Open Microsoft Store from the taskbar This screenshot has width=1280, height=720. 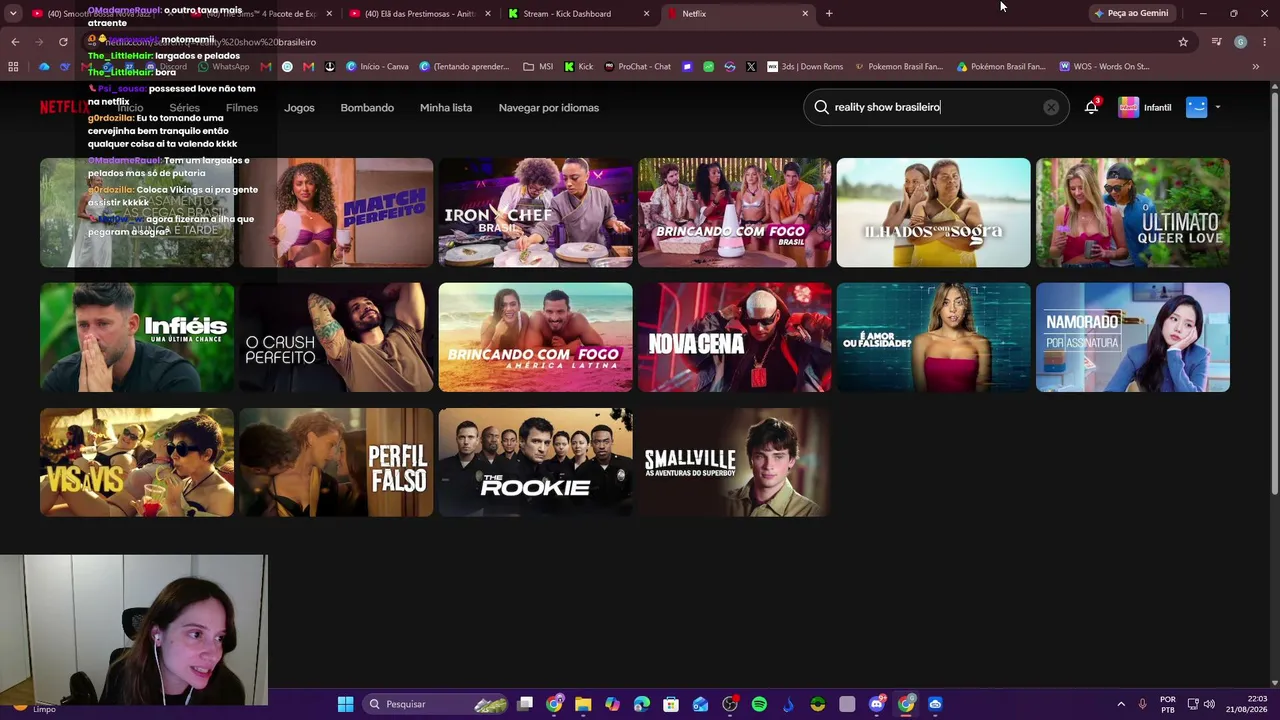point(671,704)
